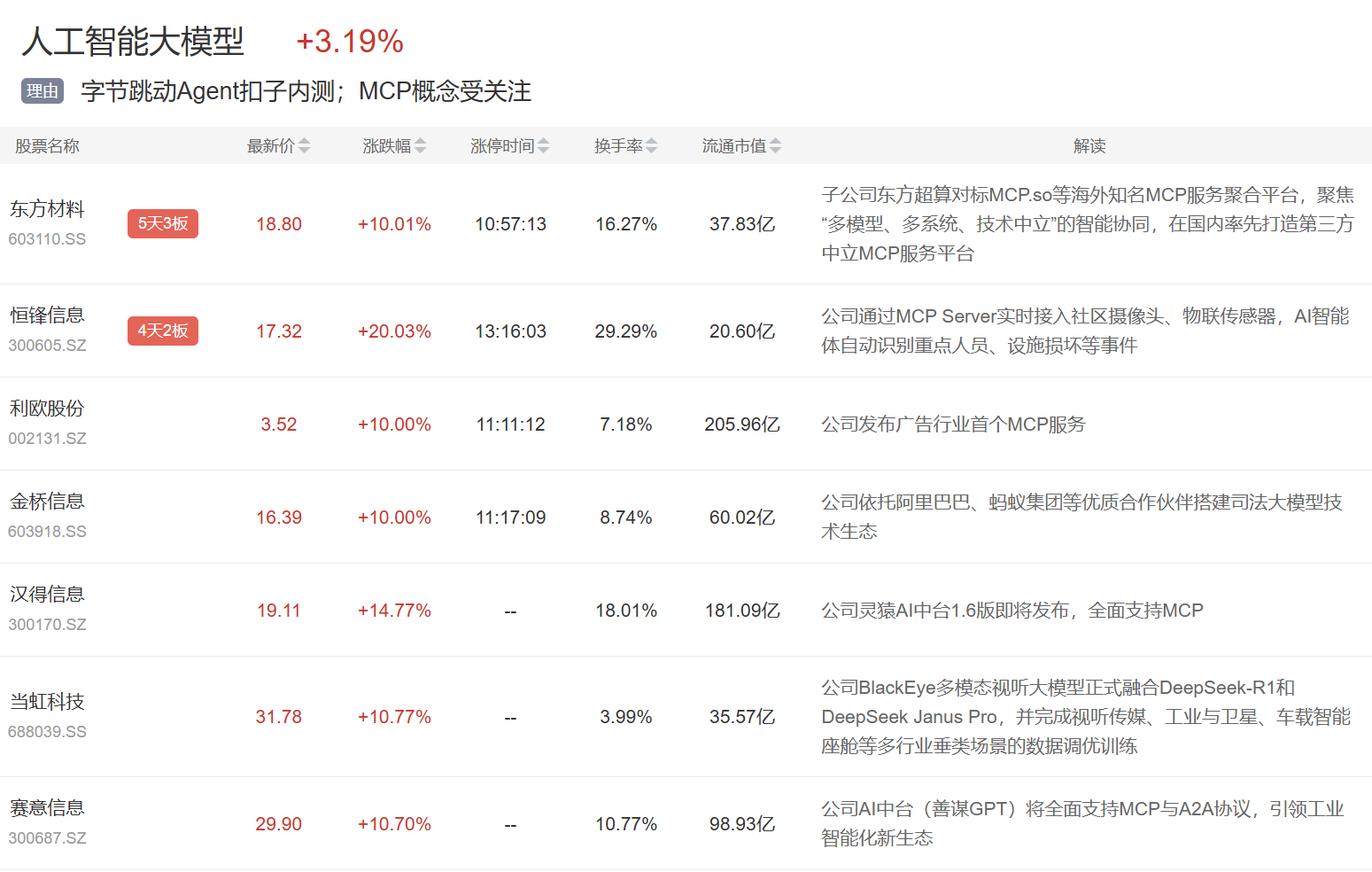Sort by 最新价 column arrows
The width and height of the screenshot is (1372, 872).
click(x=304, y=146)
